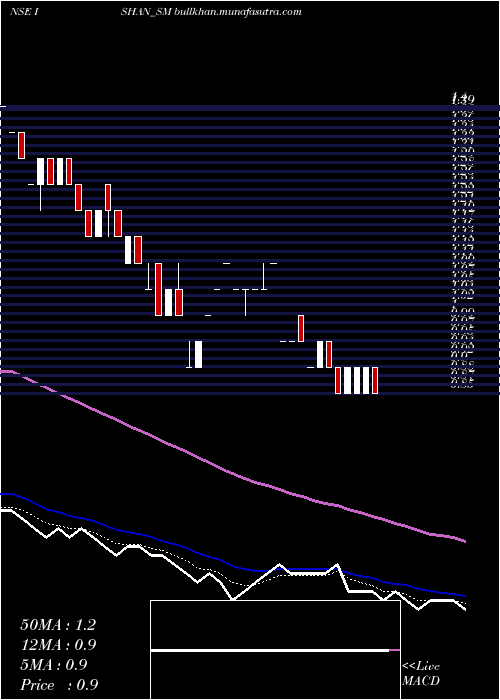500x700 pixels.
Task: Click the "NSE I" header text
Action: [x=24, y=12]
